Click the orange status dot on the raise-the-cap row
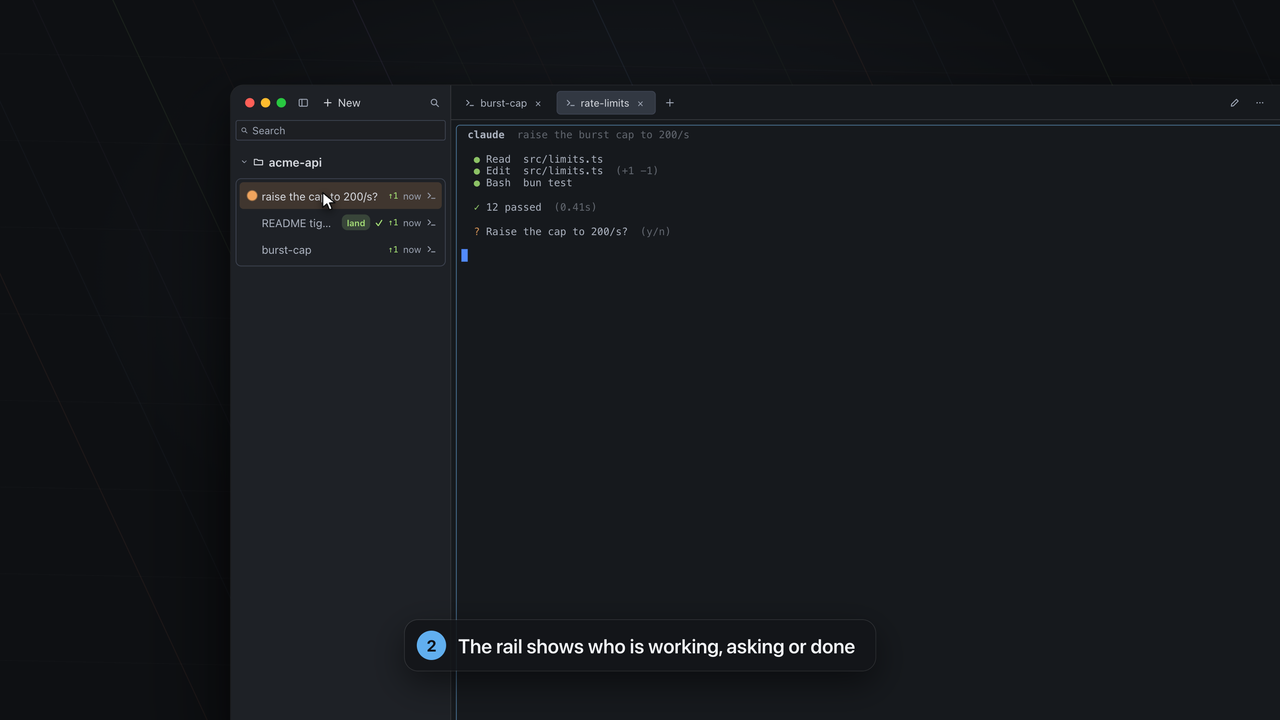 tap(252, 196)
